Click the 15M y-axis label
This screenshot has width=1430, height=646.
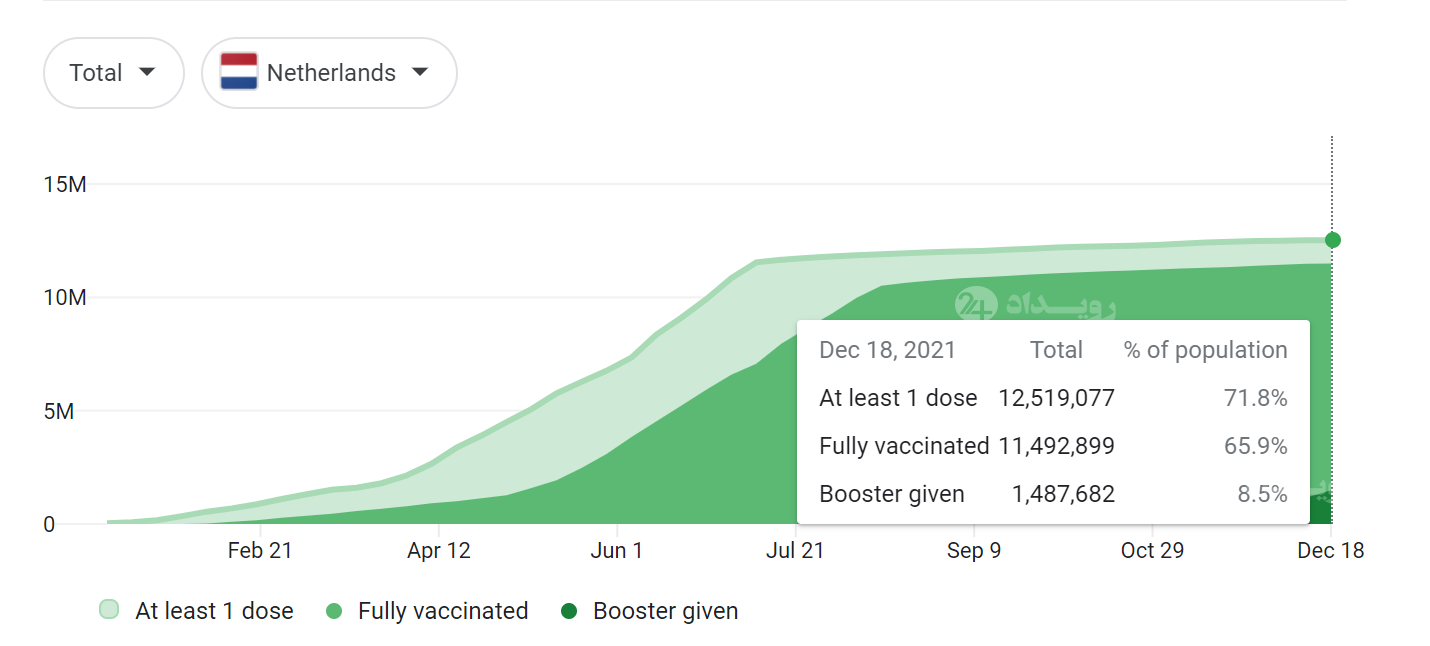point(65,185)
